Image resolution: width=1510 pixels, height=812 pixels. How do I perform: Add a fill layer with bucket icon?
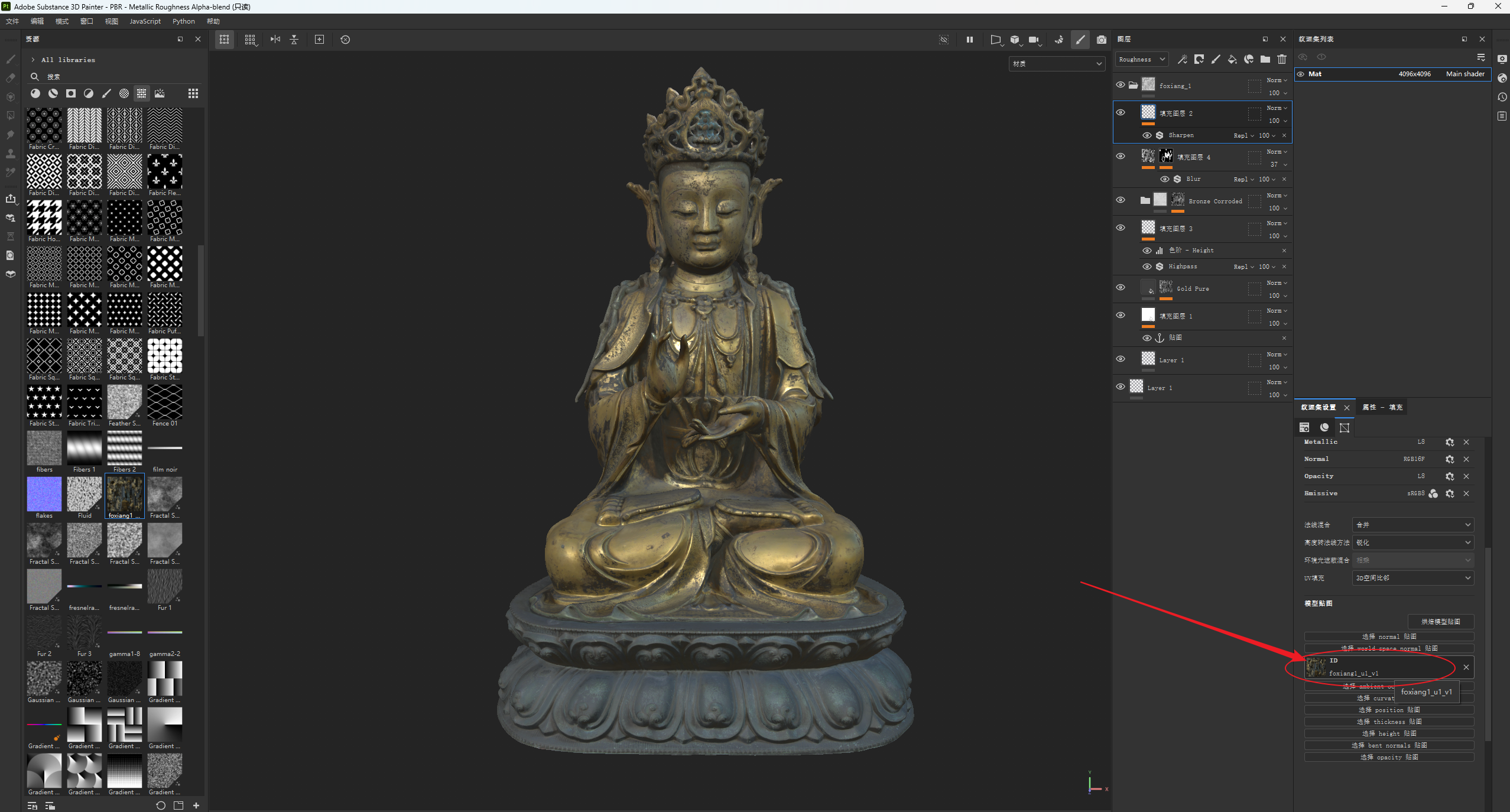(x=1232, y=59)
